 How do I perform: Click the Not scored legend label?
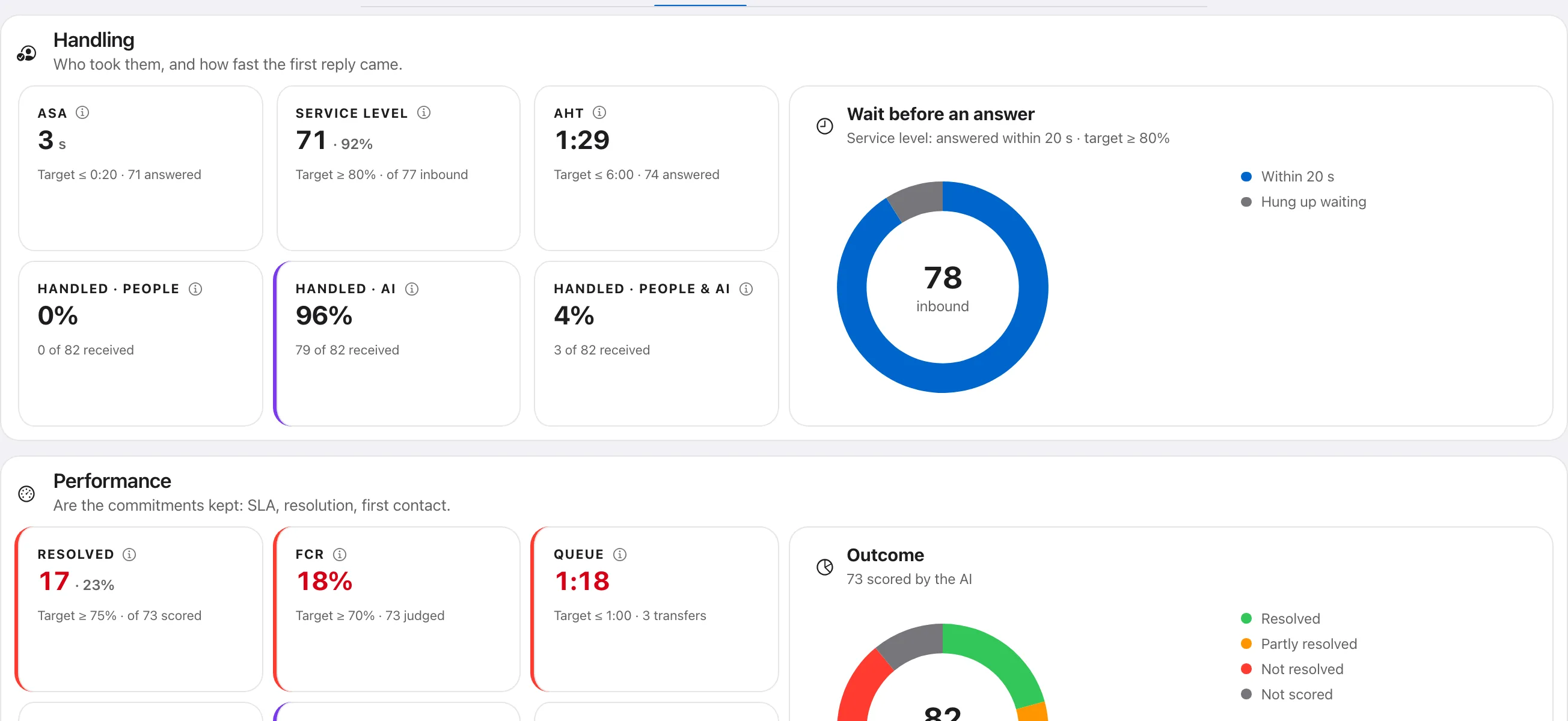coord(1296,693)
